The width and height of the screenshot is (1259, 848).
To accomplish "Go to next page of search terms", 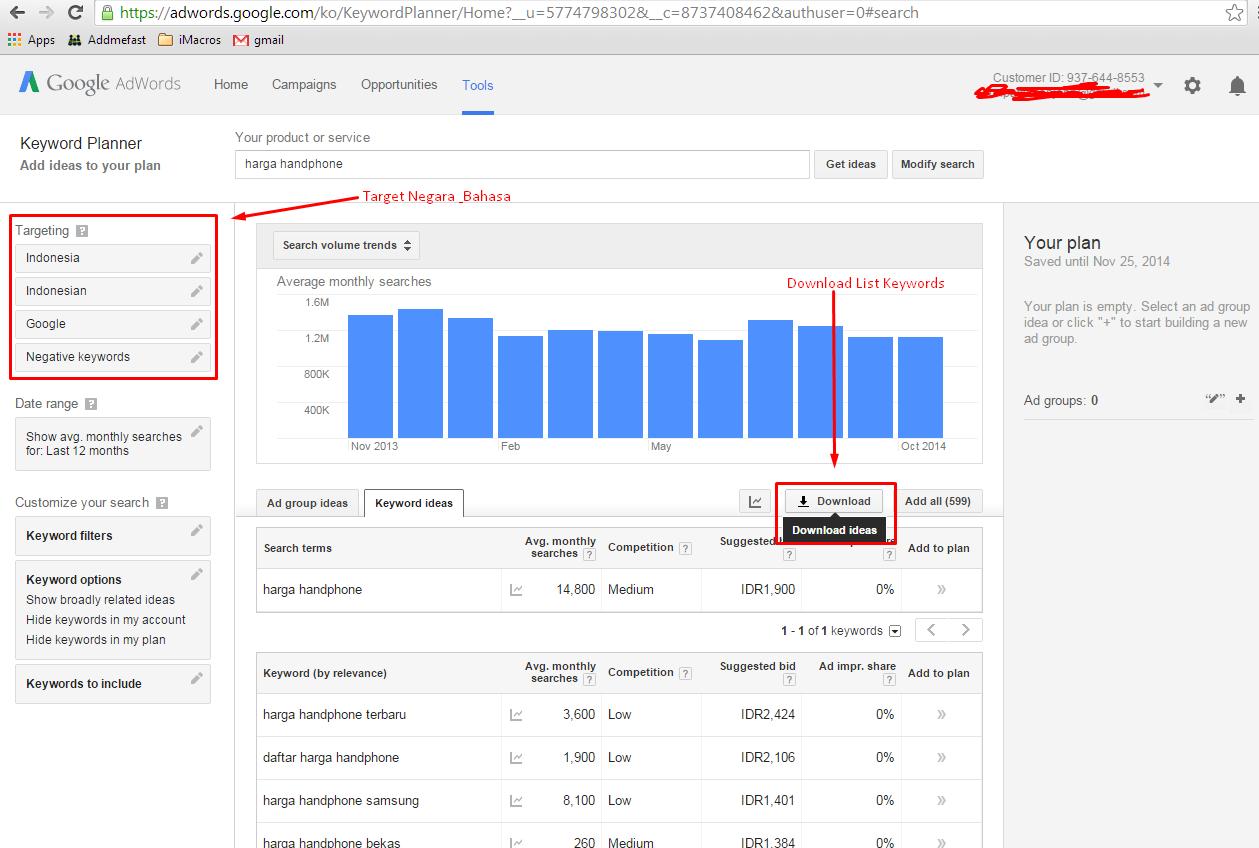I will tap(965, 630).
